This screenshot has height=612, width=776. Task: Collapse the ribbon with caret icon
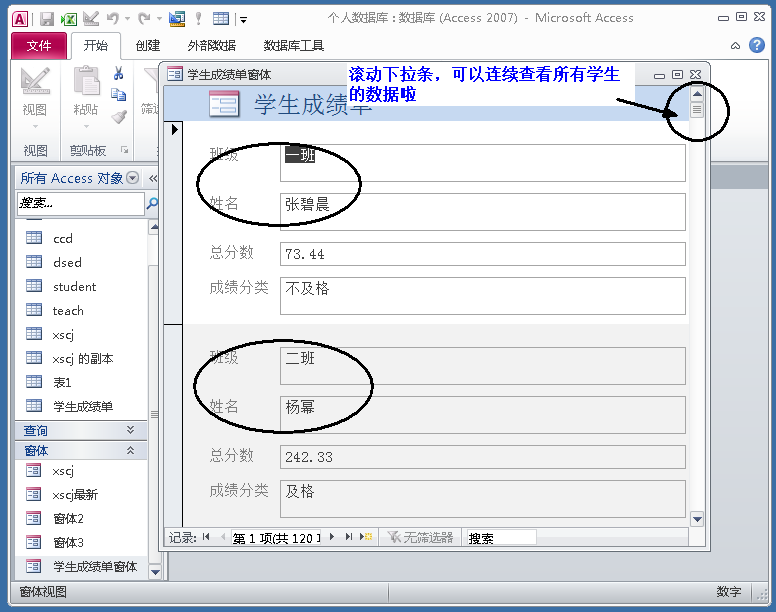point(735,46)
